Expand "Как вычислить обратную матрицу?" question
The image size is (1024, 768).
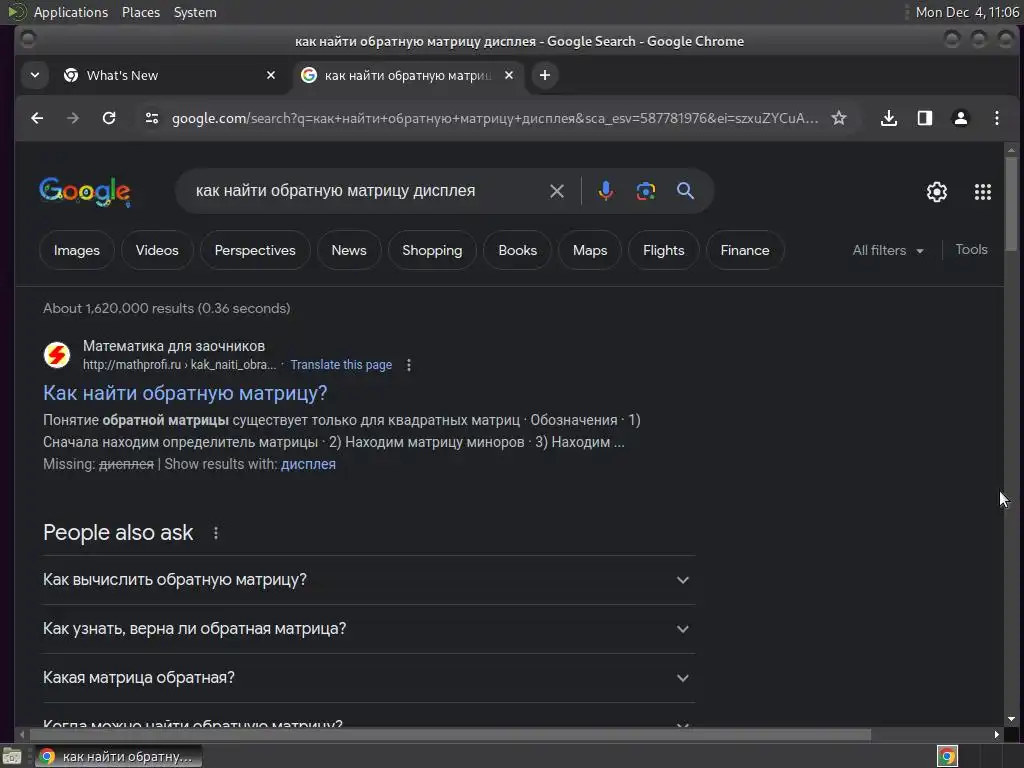point(369,580)
